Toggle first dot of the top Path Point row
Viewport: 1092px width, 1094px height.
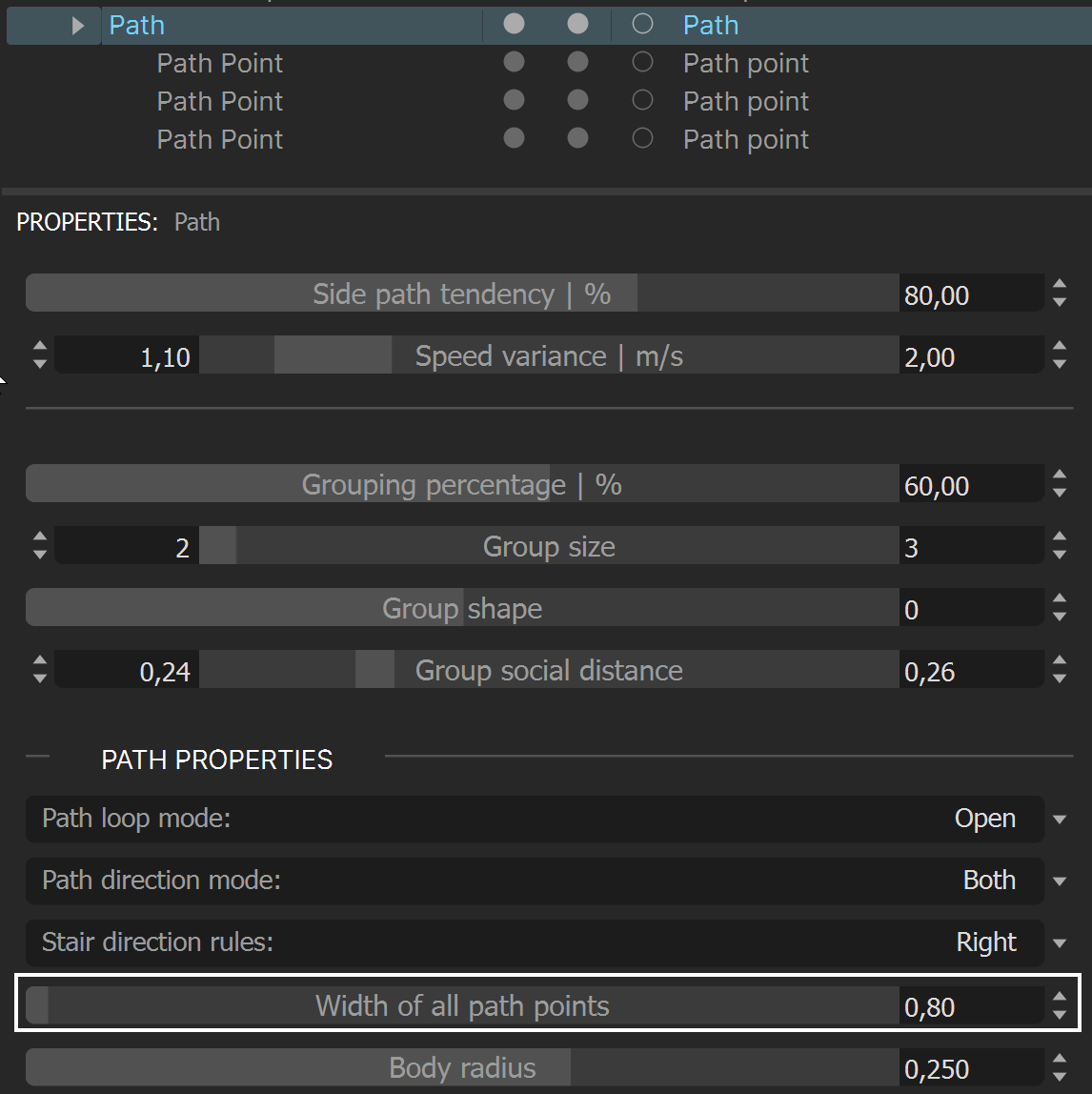point(514,62)
